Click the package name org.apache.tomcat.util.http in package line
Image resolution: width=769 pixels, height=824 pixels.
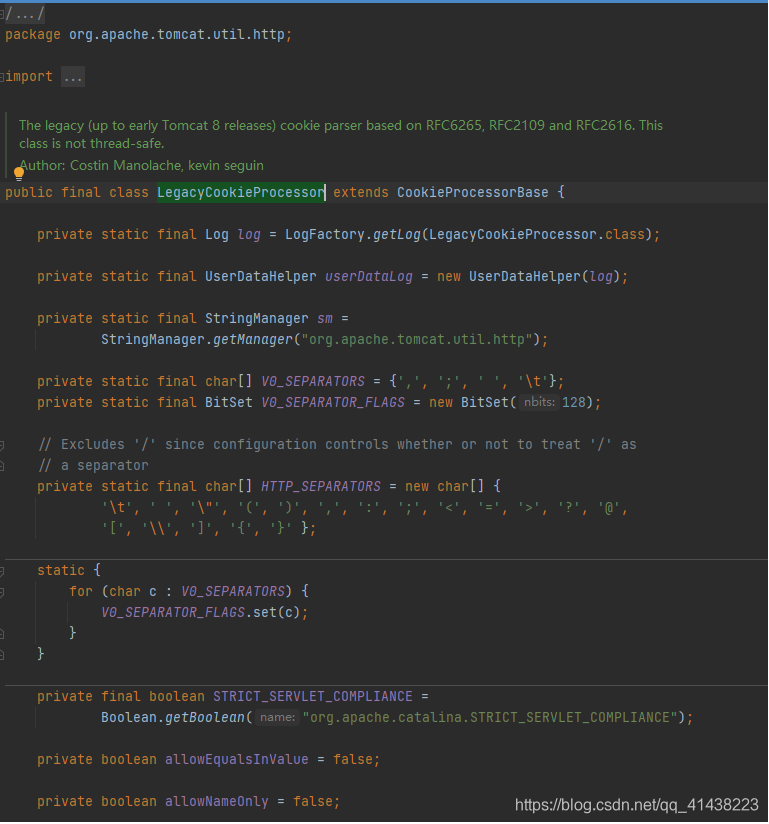coord(177,35)
